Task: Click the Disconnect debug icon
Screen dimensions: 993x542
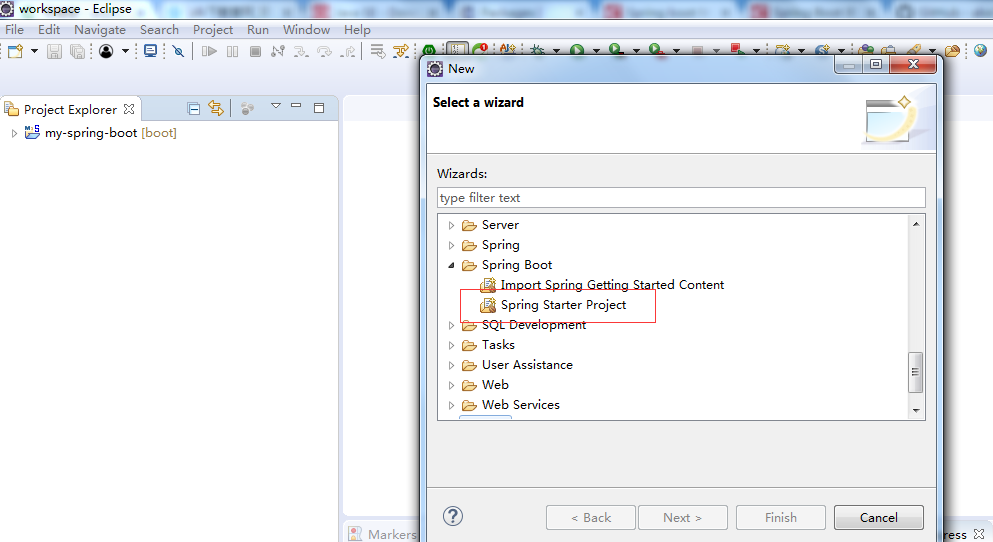Action: click(278, 51)
